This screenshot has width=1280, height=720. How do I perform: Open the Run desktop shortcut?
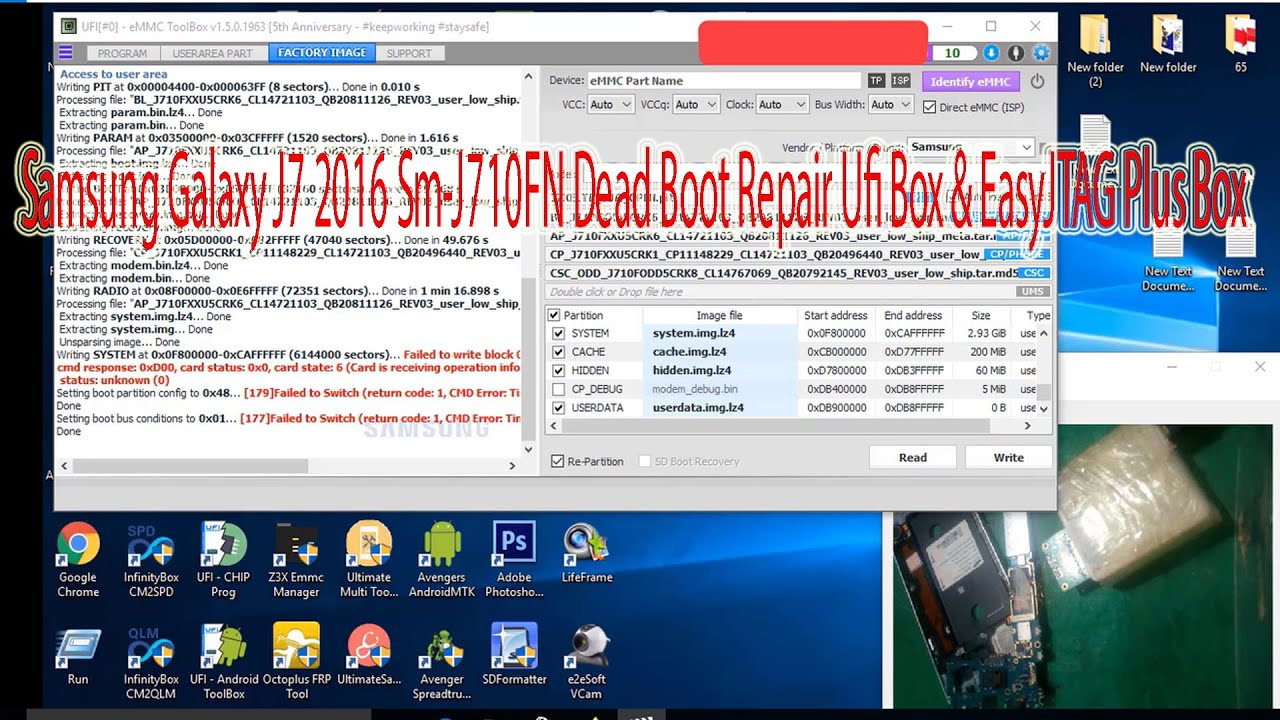[x=78, y=655]
